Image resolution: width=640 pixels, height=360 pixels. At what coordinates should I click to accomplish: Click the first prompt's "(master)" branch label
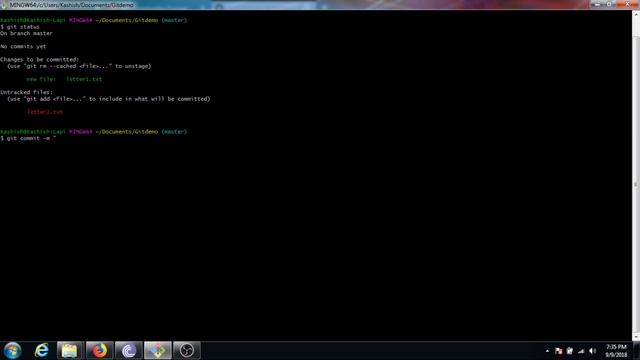click(174, 20)
